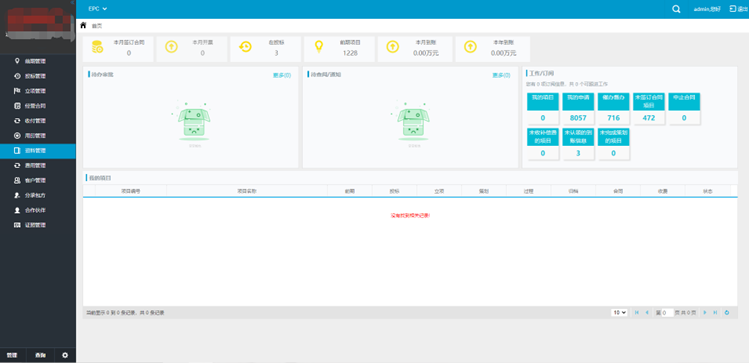Click the location pin icon in sidebar
The height and width of the screenshot is (363, 749).
(18, 61)
